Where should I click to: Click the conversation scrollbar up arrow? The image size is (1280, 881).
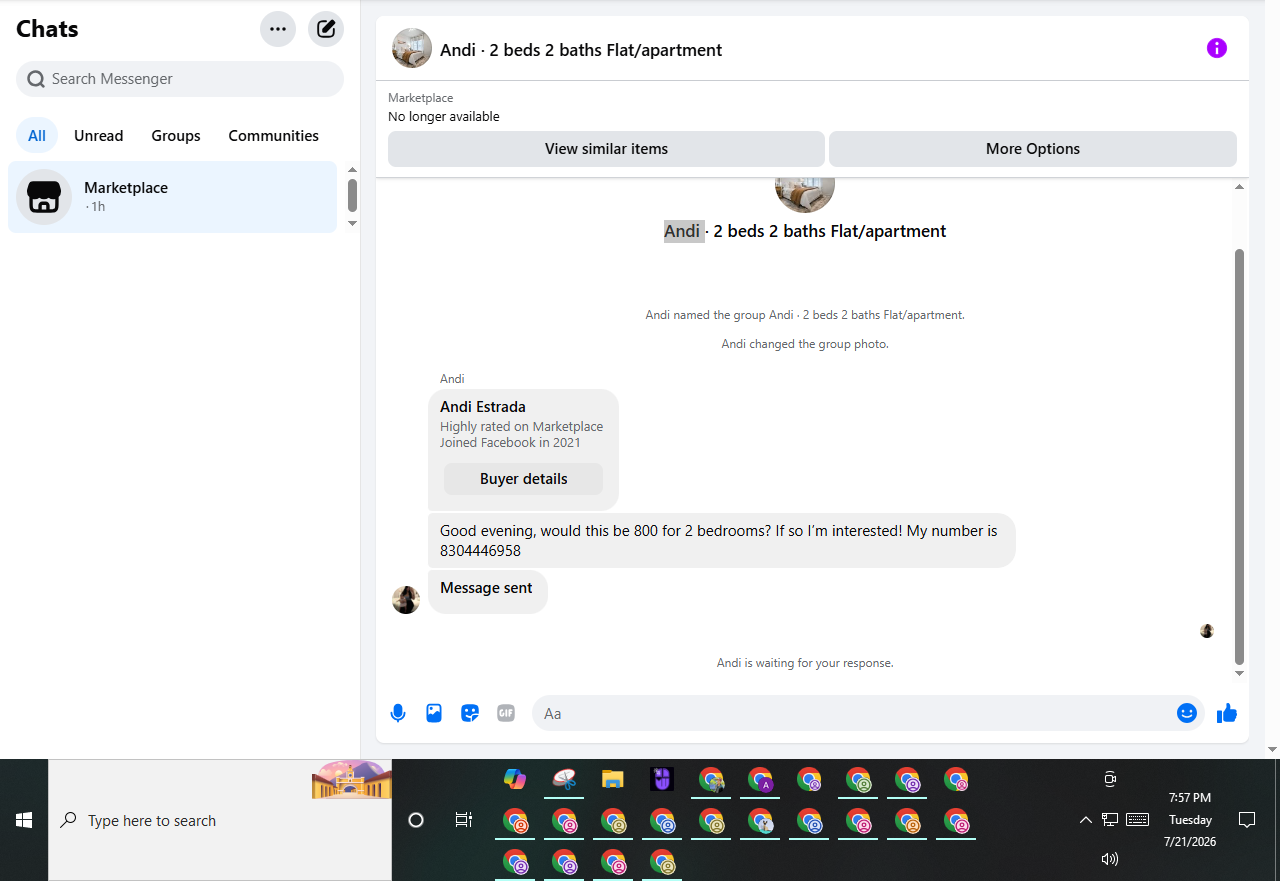(x=1240, y=187)
